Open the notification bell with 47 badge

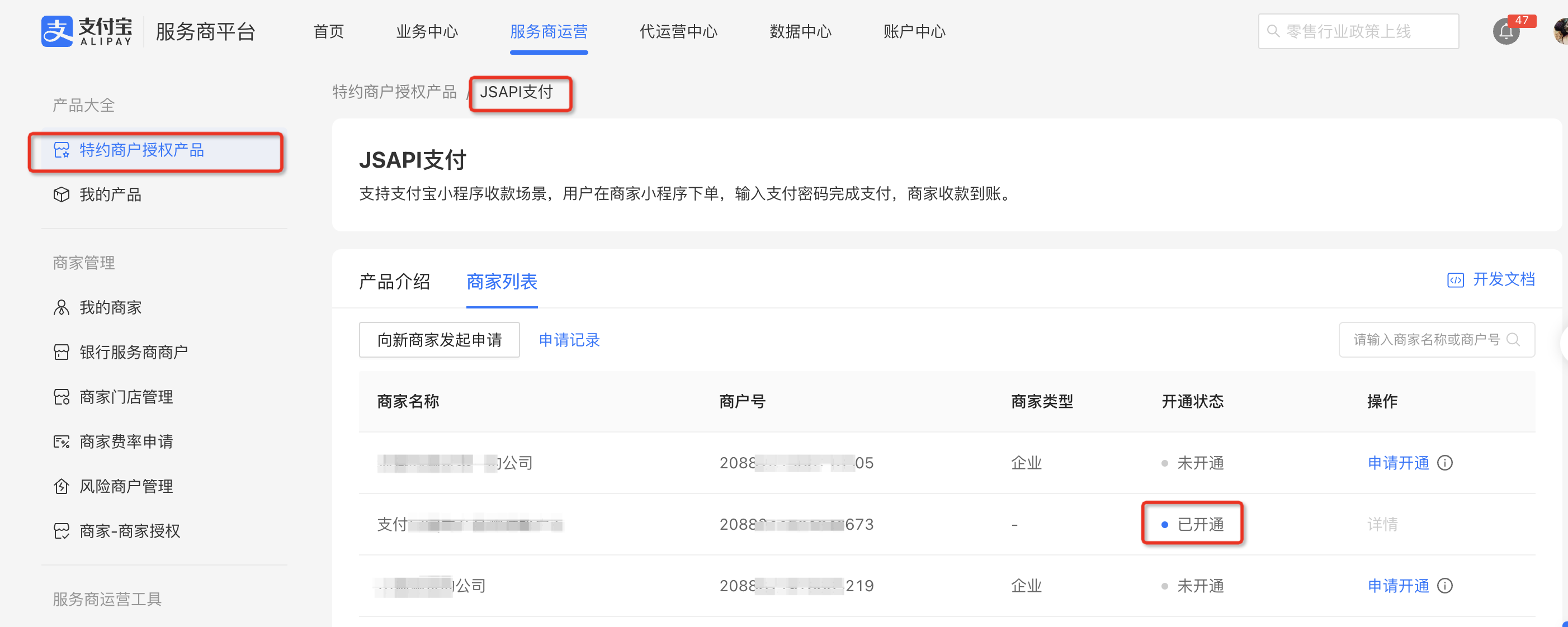(1506, 32)
